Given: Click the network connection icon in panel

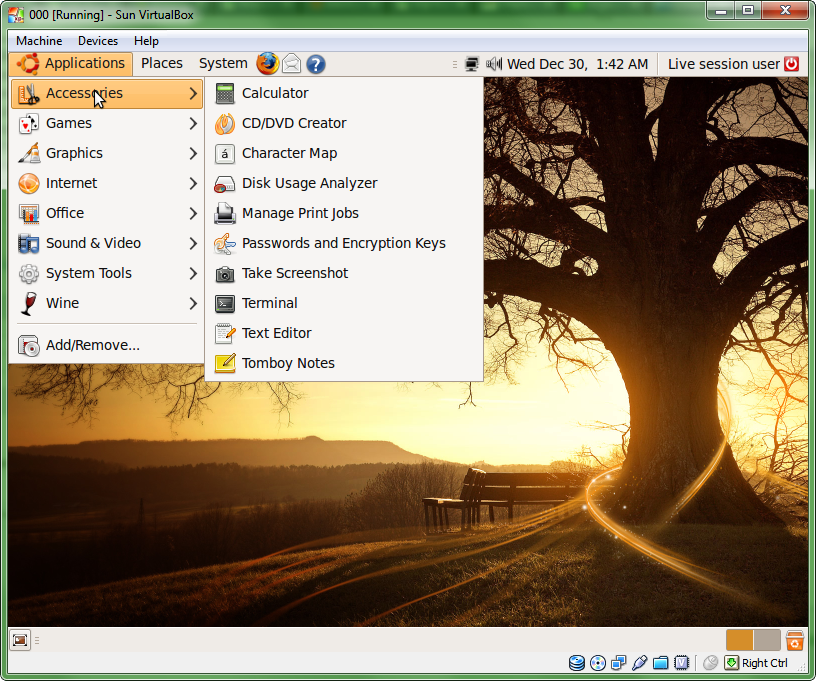Looking at the screenshot, I should [x=472, y=64].
